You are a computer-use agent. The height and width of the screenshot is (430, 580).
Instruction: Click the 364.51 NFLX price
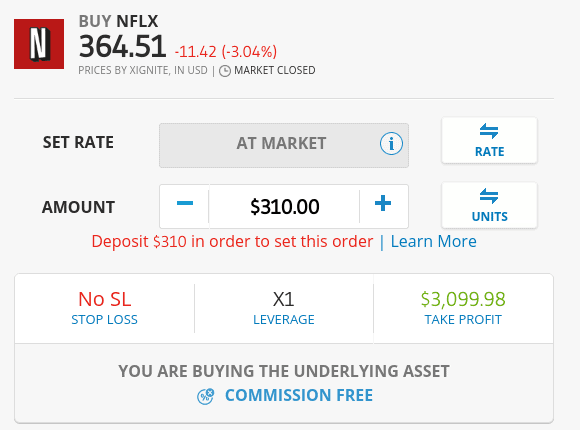[122, 47]
